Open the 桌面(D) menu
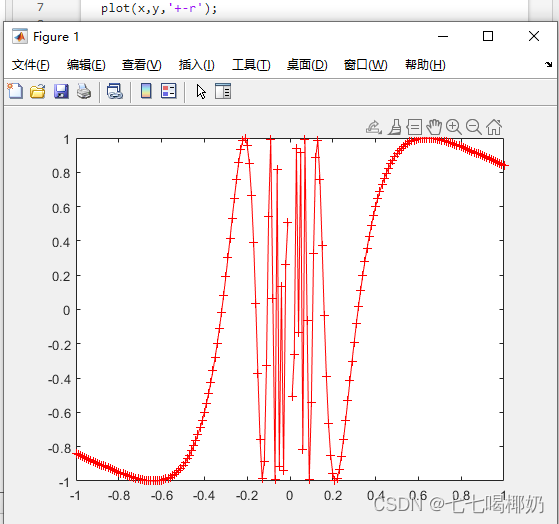This screenshot has height=524, width=559. (307, 65)
